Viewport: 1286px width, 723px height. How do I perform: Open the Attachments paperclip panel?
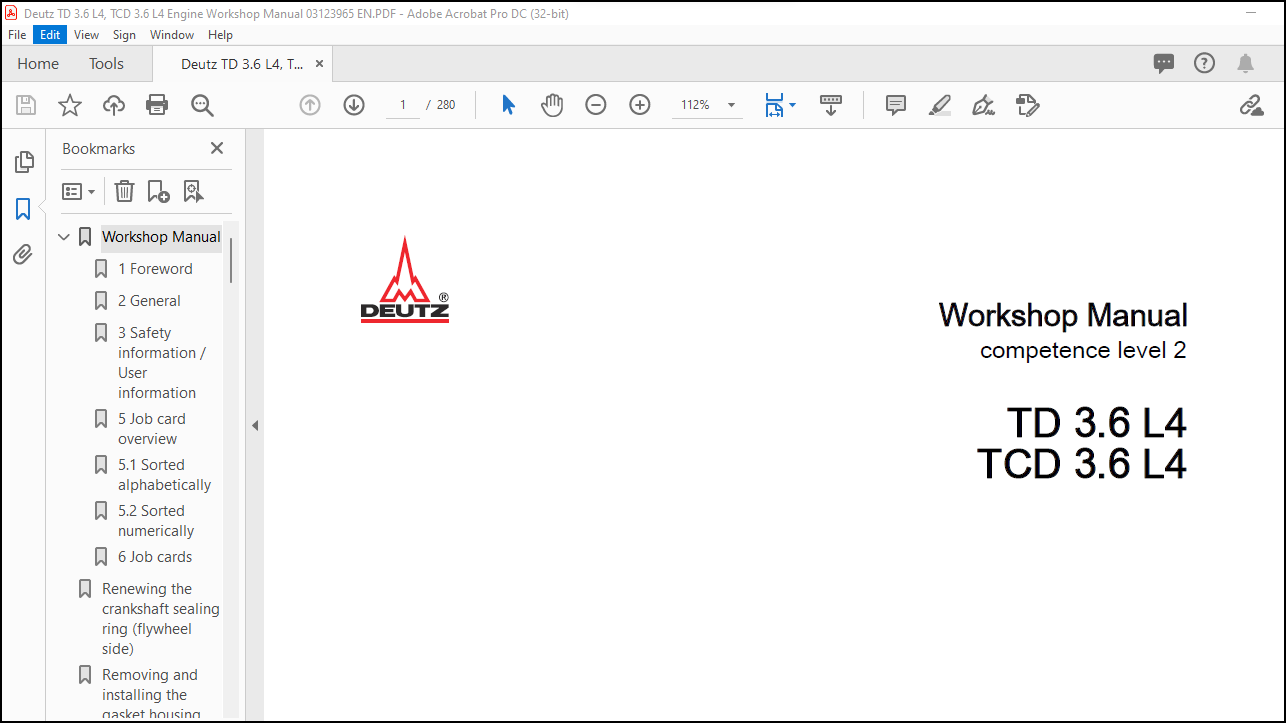(x=23, y=255)
